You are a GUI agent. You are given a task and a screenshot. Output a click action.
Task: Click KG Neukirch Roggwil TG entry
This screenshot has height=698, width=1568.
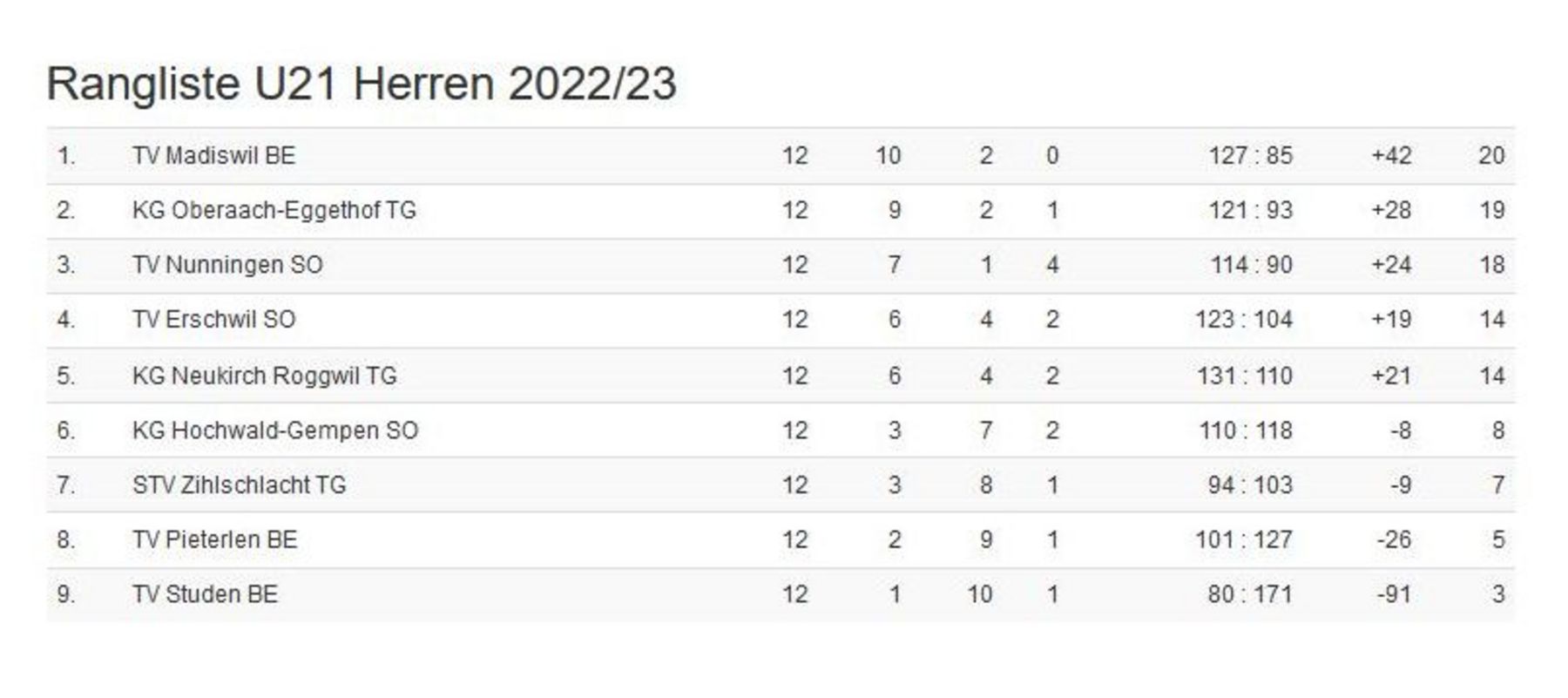pos(265,376)
